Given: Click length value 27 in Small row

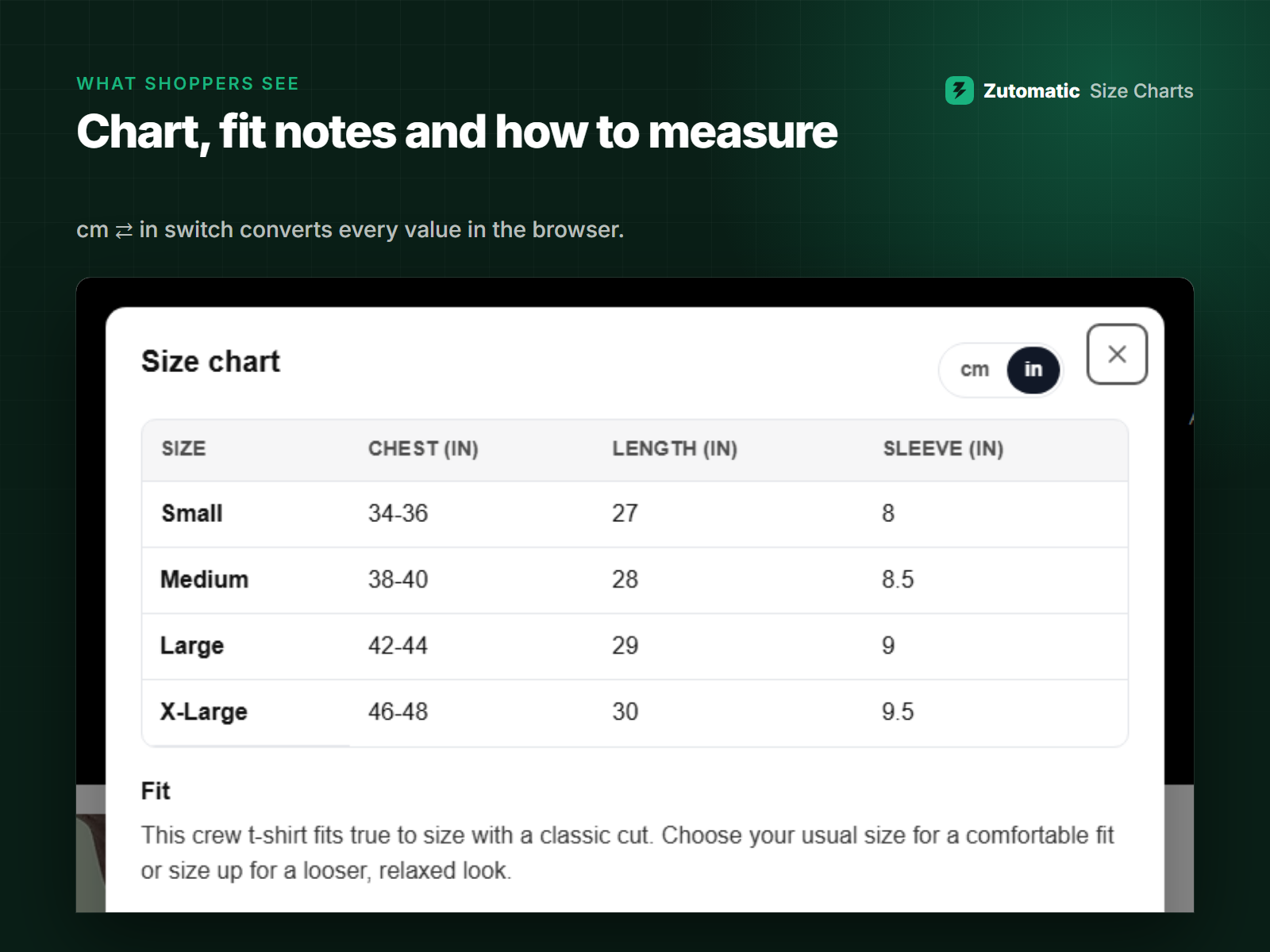Looking at the screenshot, I should 625,513.
